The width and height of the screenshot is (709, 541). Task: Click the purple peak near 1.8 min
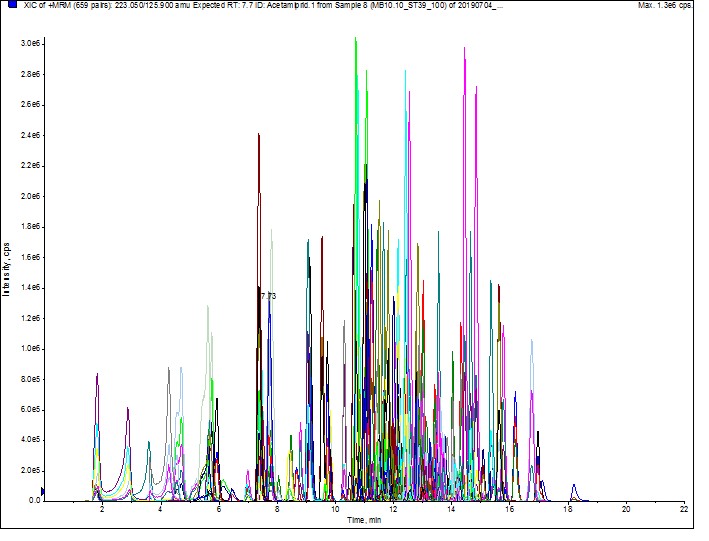pyautogui.click(x=97, y=375)
